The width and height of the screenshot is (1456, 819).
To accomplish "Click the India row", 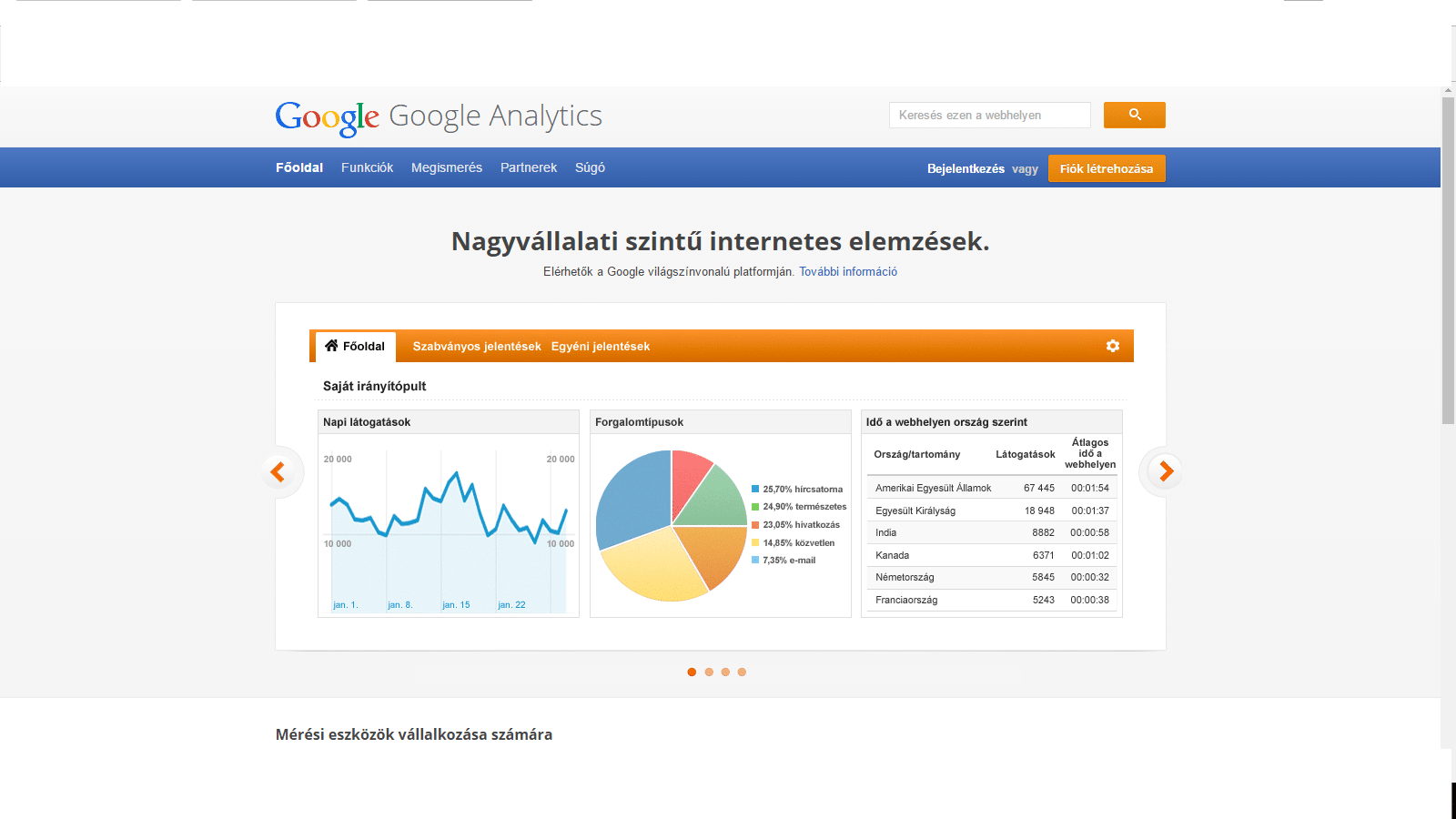I will tap(992, 532).
